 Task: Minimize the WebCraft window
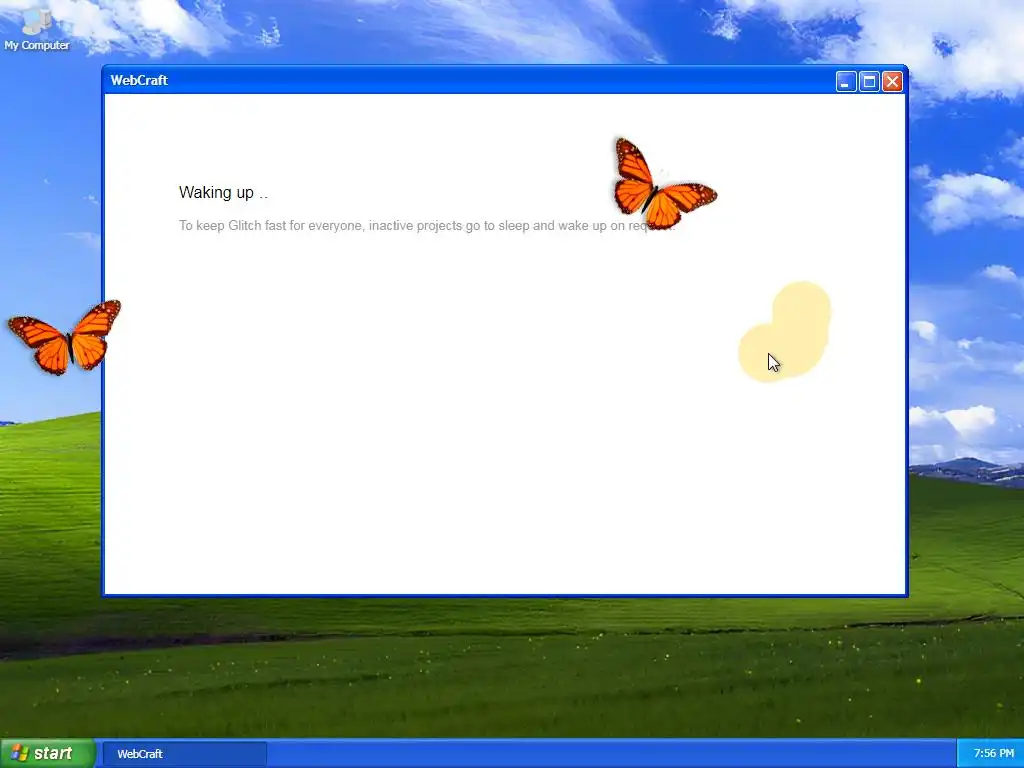tap(846, 82)
